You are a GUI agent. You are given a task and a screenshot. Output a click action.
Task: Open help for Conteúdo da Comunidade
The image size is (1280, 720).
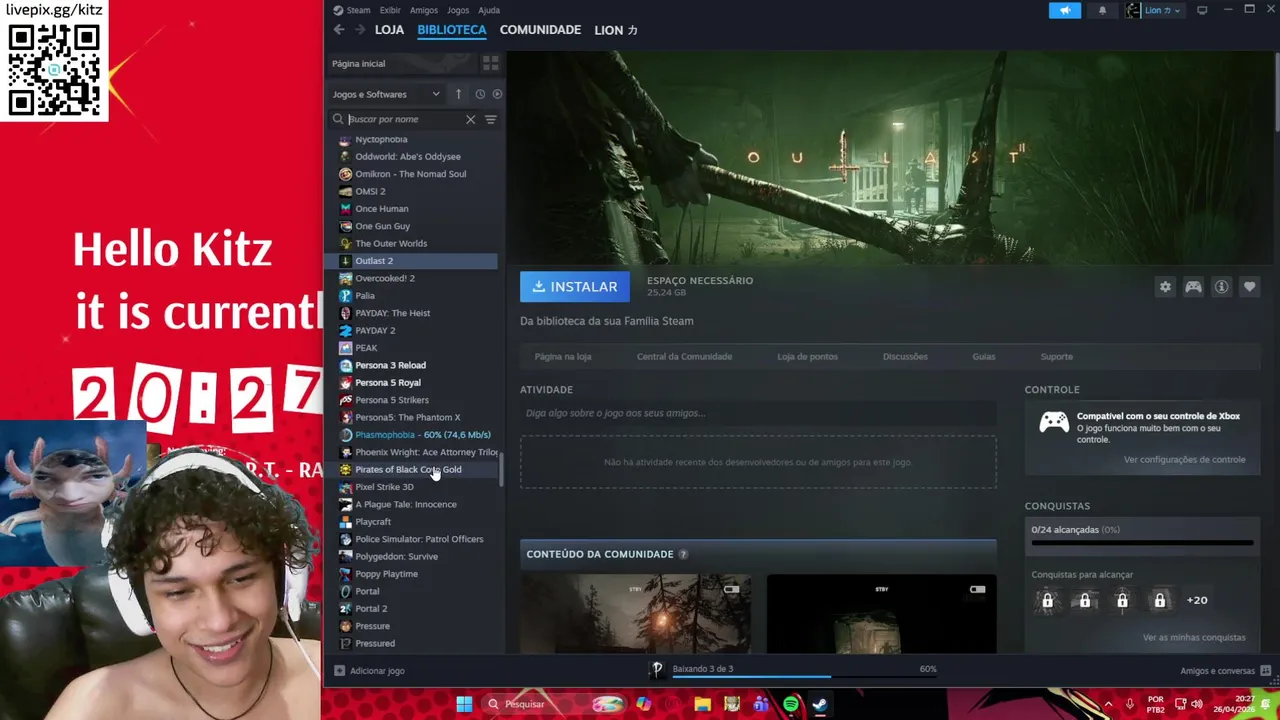(x=683, y=554)
